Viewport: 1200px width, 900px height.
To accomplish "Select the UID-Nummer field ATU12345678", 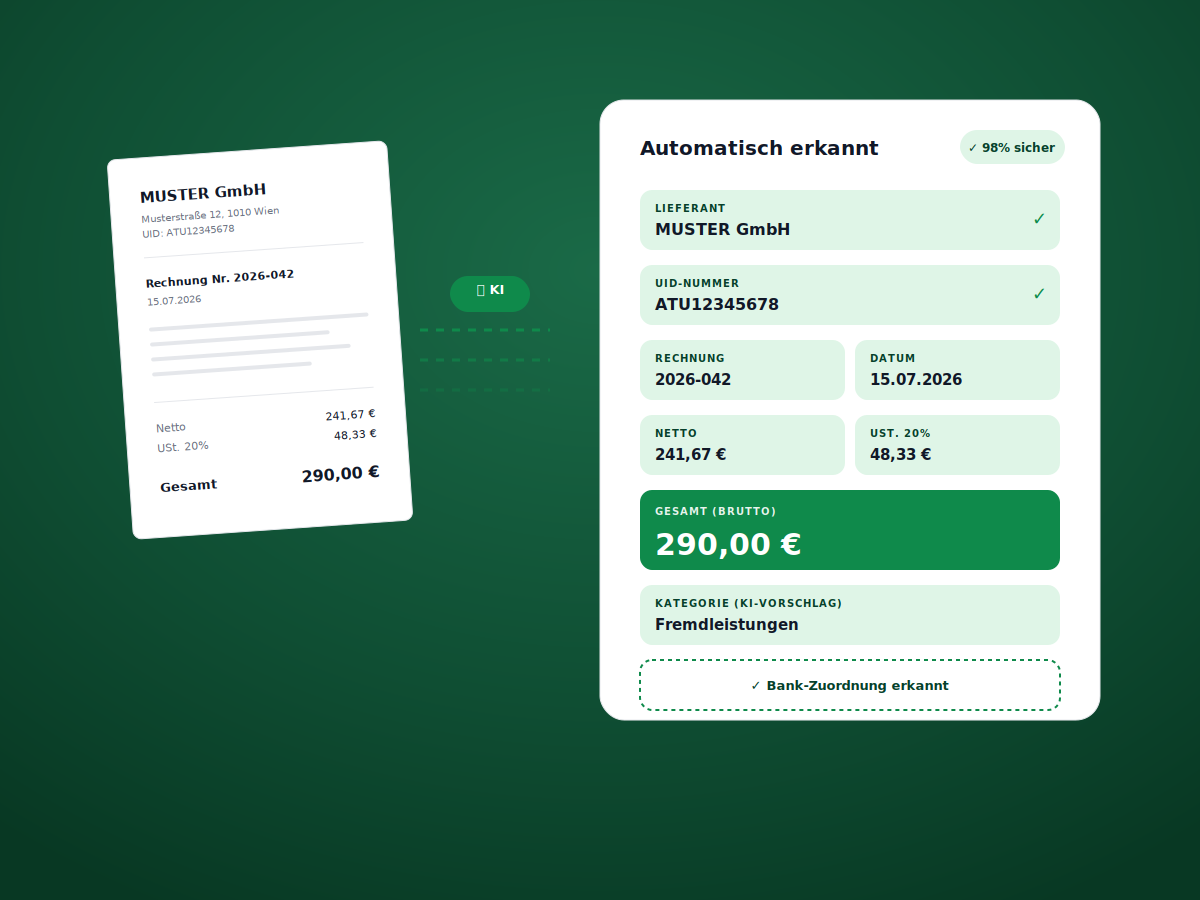I will pos(850,295).
